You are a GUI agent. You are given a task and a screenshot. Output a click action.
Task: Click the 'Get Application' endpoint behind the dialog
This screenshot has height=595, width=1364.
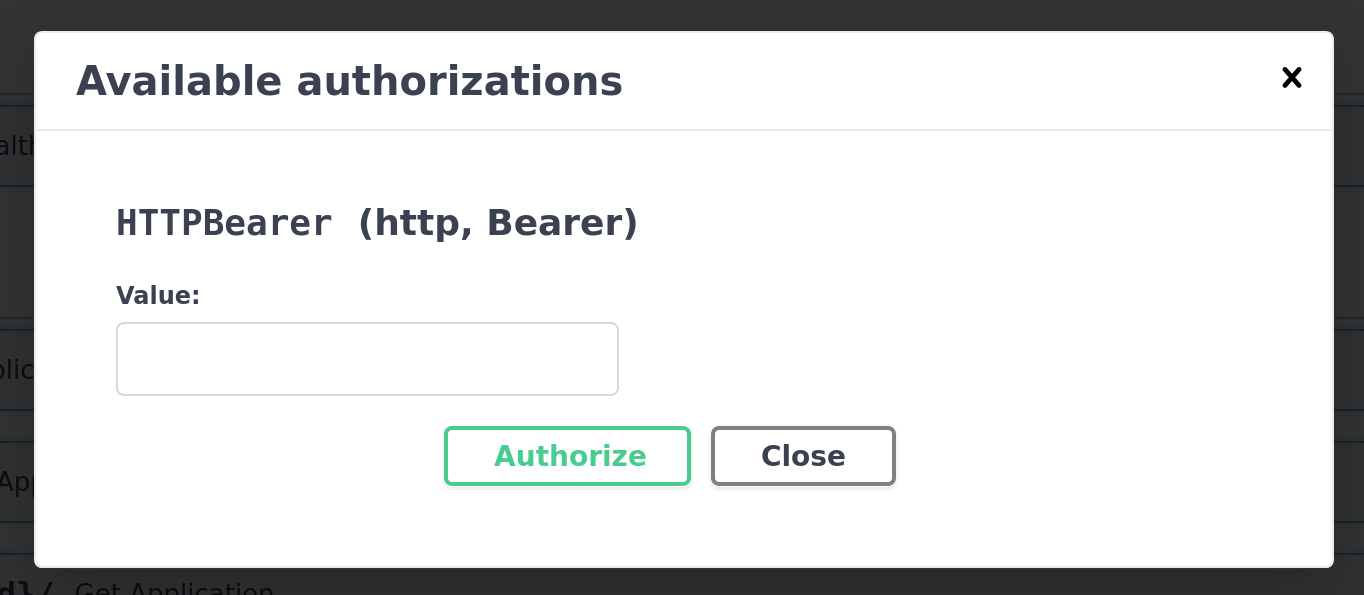pyautogui.click(x=174, y=588)
